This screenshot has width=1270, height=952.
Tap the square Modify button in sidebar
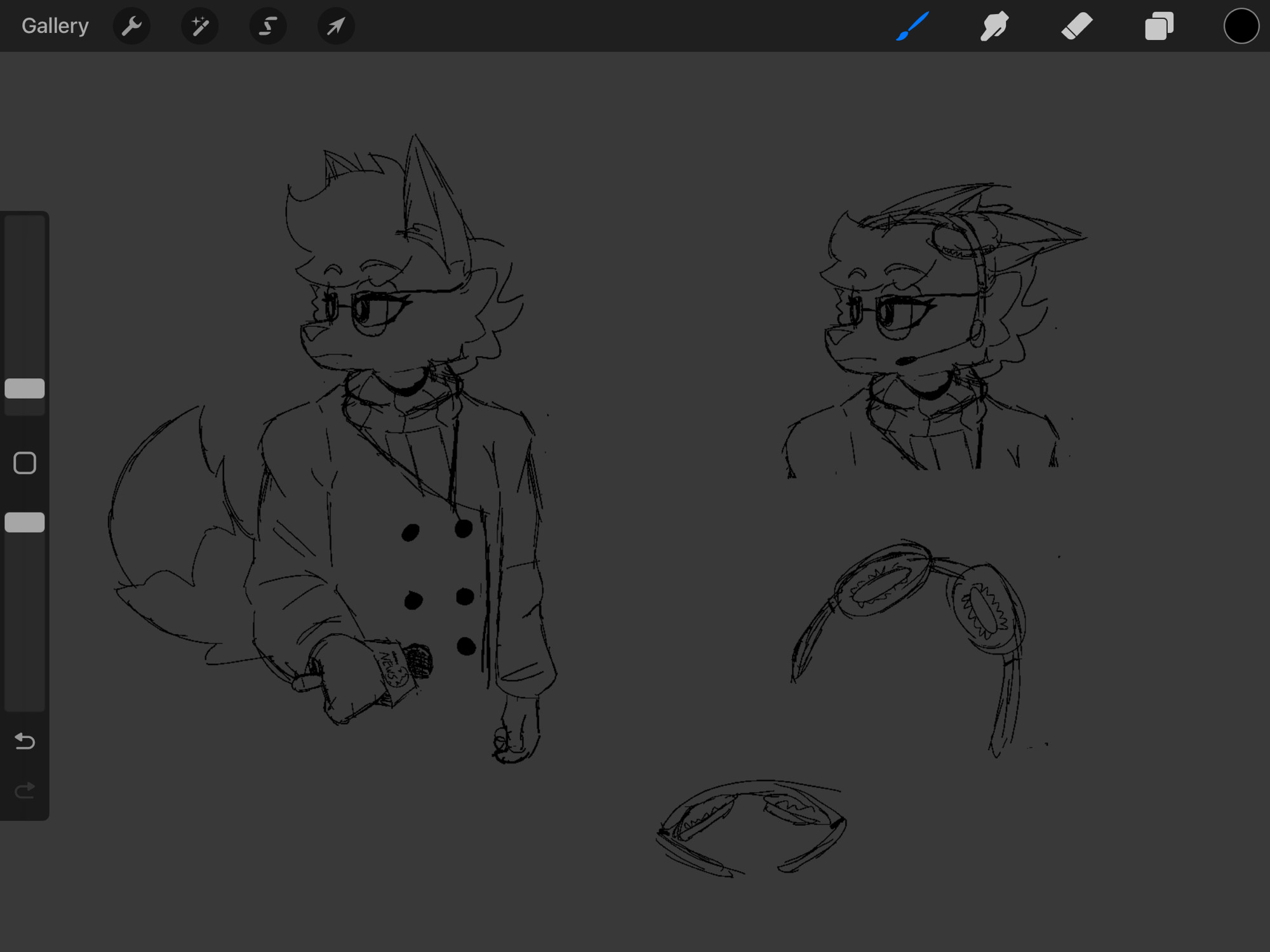(x=25, y=463)
